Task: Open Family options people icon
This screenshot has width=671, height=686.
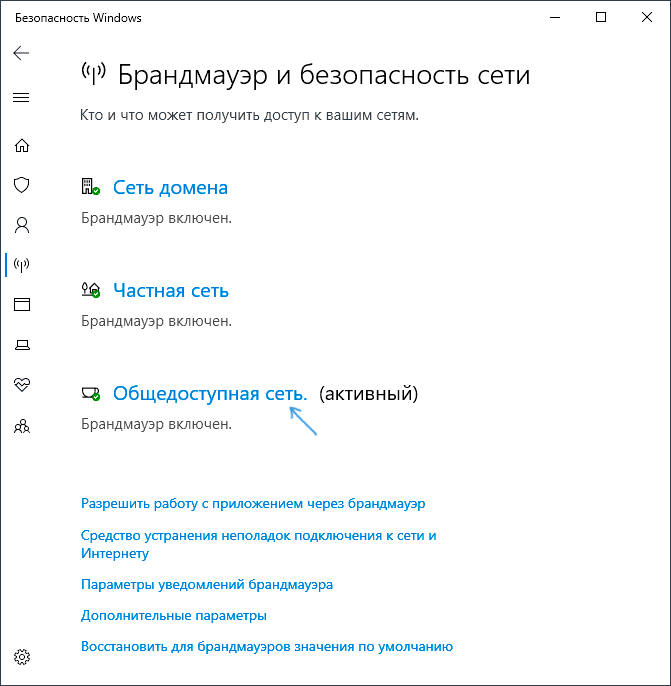Action: coord(22,426)
